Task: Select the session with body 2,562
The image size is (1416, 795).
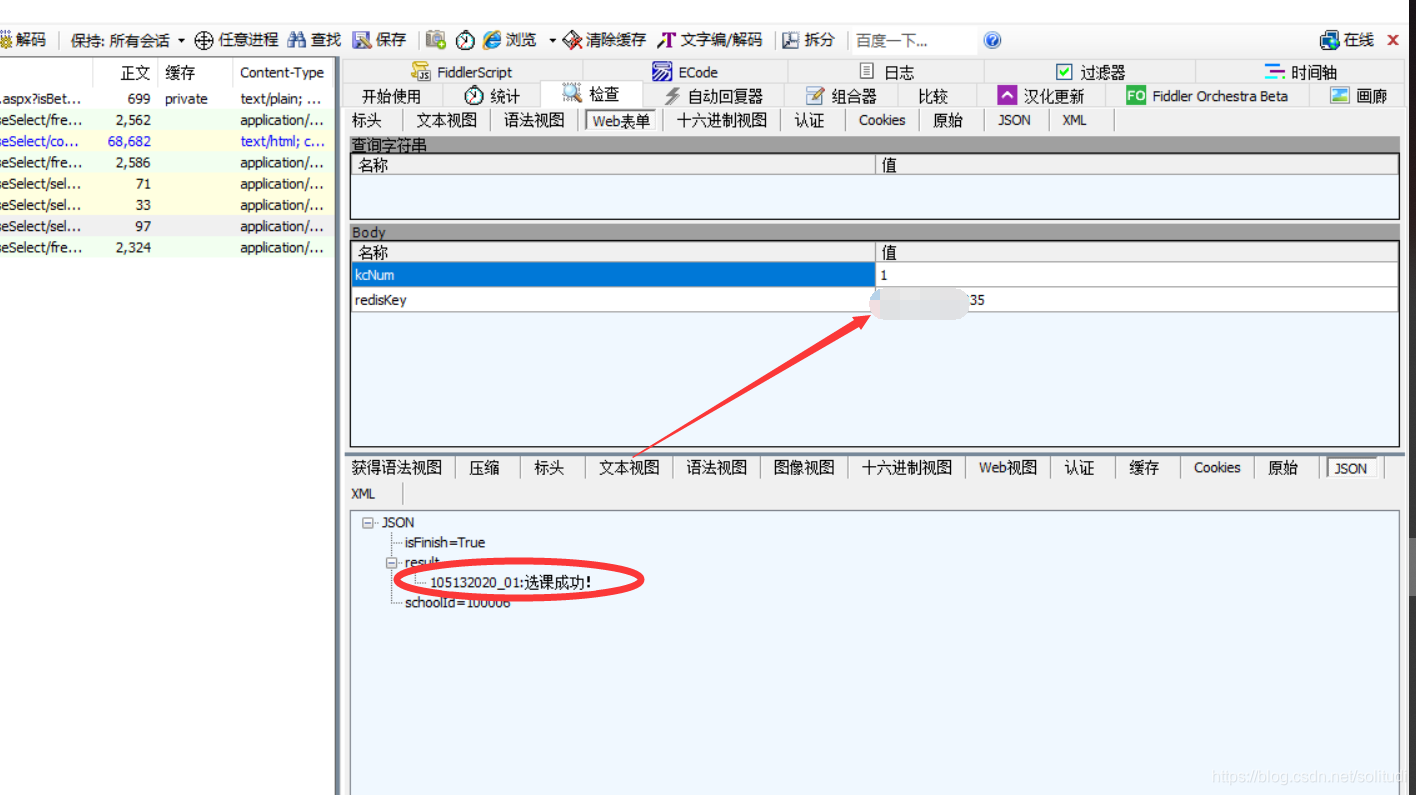Action: pos(166,120)
